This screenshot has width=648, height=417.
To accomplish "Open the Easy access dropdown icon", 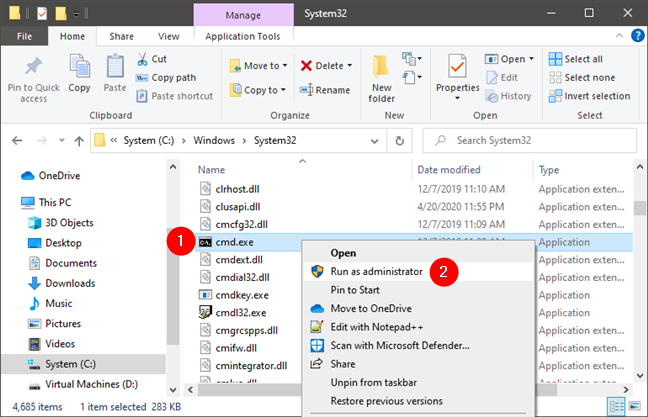I will (412, 77).
